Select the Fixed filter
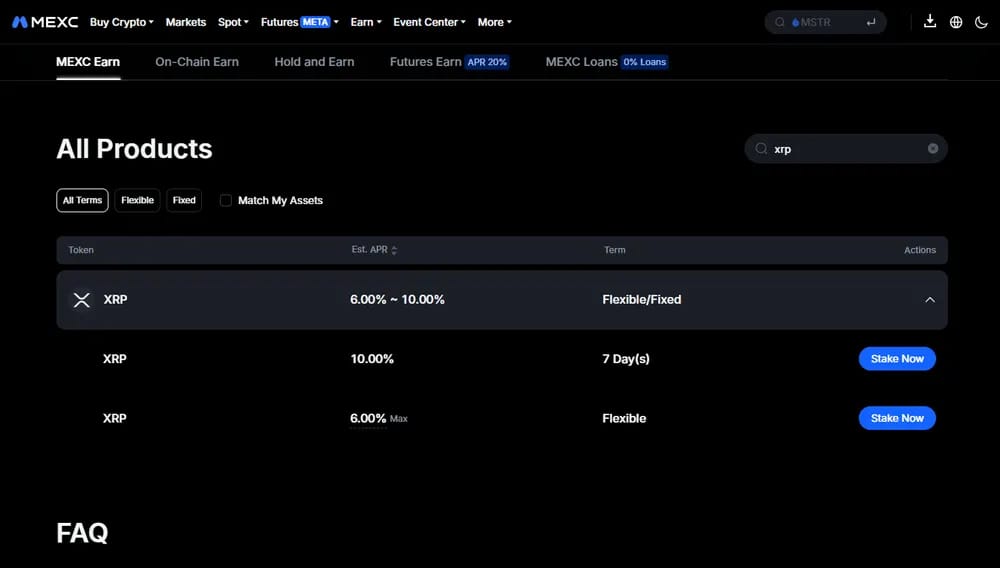This screenshot has height=568, width=1000. click(184, 200)
